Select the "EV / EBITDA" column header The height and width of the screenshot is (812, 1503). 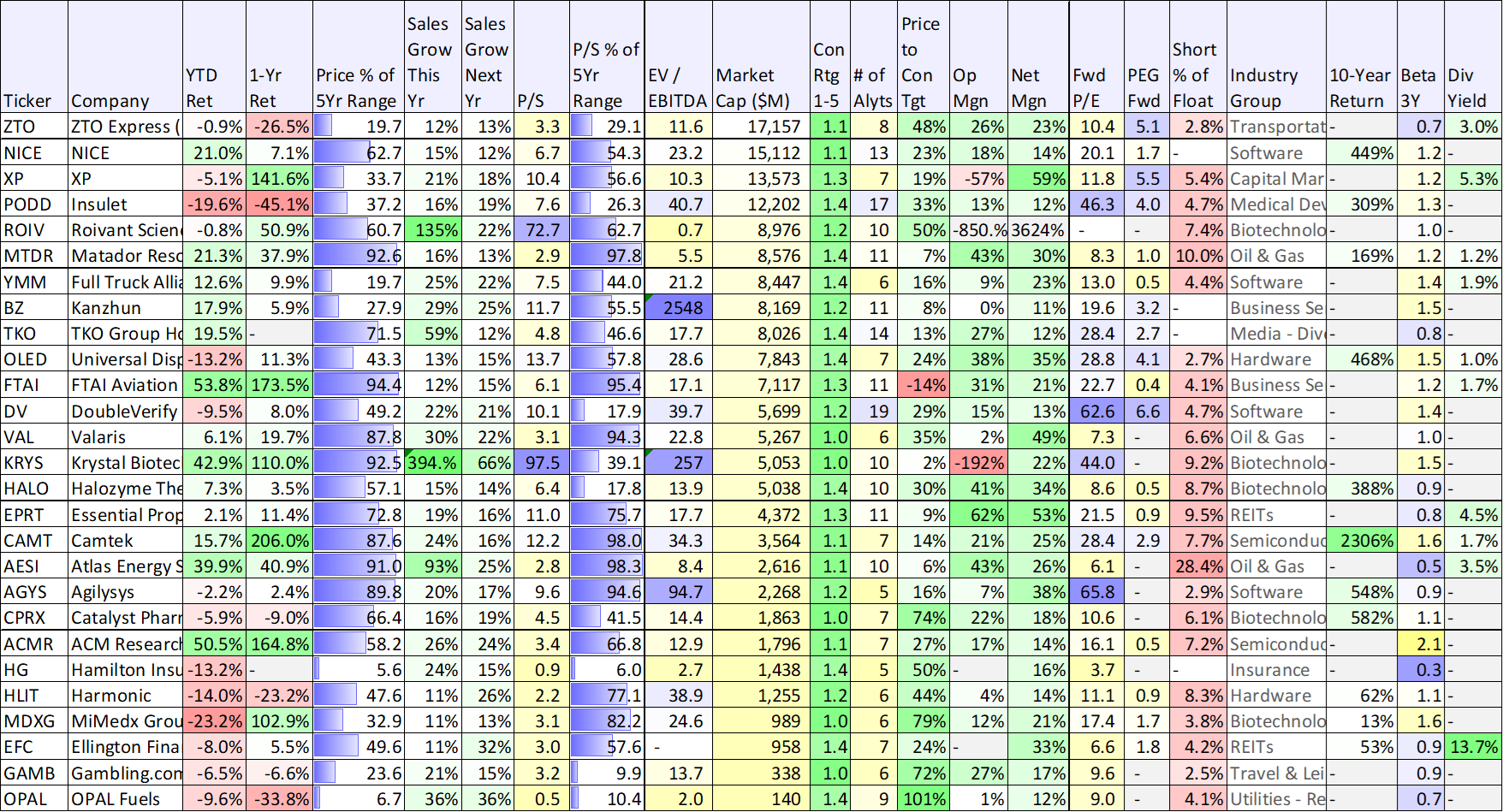tap(679, 57)
